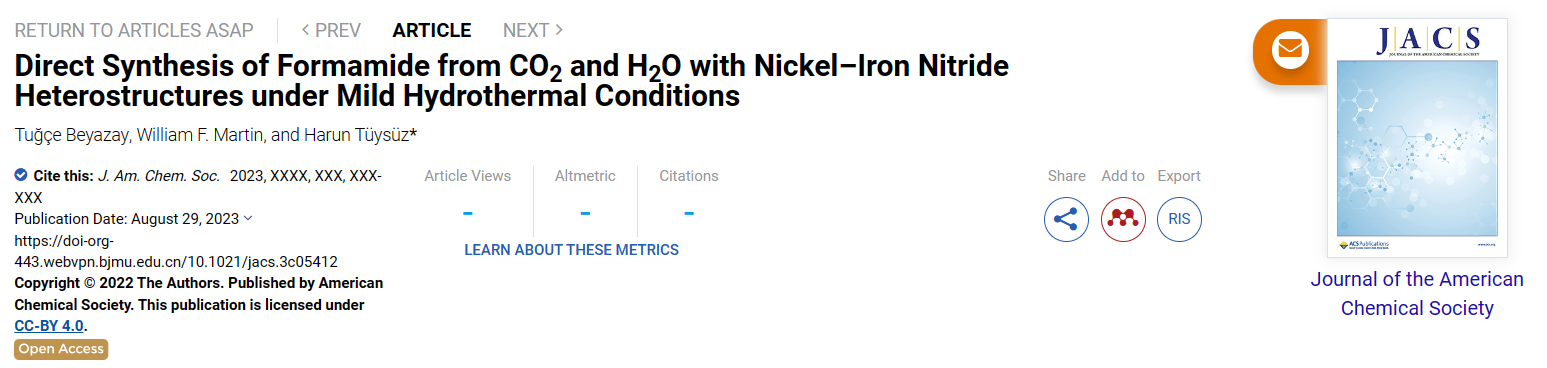Click the Share icon button
1547x368 pixels.
(x=1066, y=219)
